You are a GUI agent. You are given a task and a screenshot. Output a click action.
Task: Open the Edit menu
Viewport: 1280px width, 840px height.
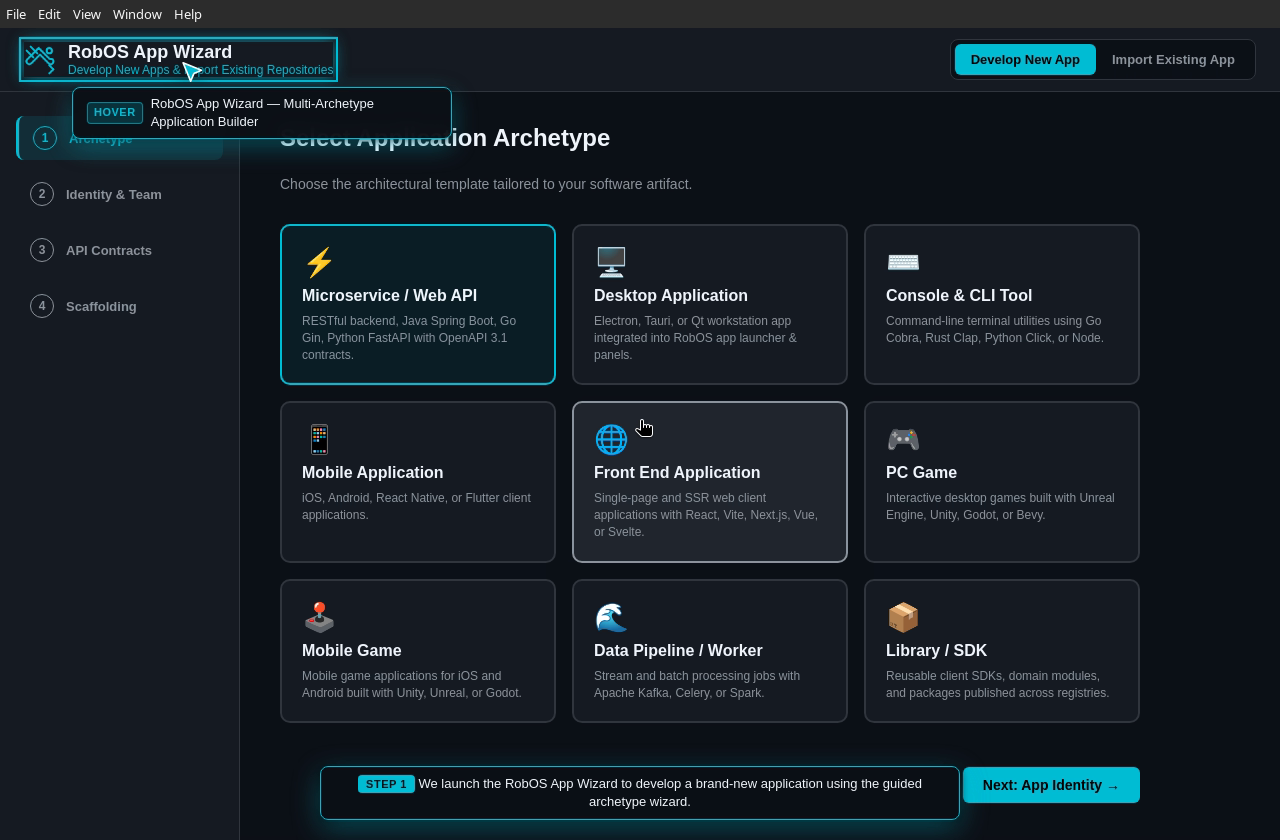pyautogui.click(x=49, y=14)
